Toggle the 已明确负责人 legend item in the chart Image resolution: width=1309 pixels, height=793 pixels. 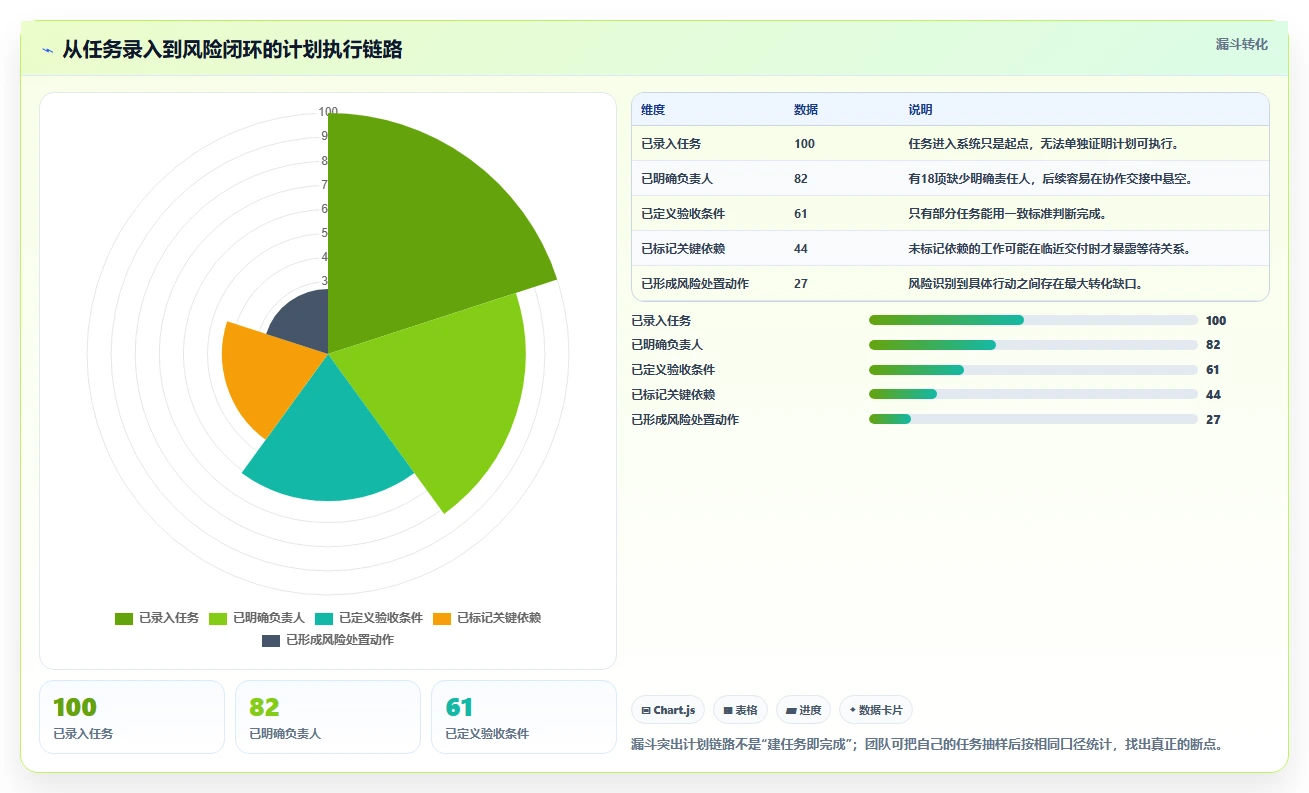coord(256,618)
